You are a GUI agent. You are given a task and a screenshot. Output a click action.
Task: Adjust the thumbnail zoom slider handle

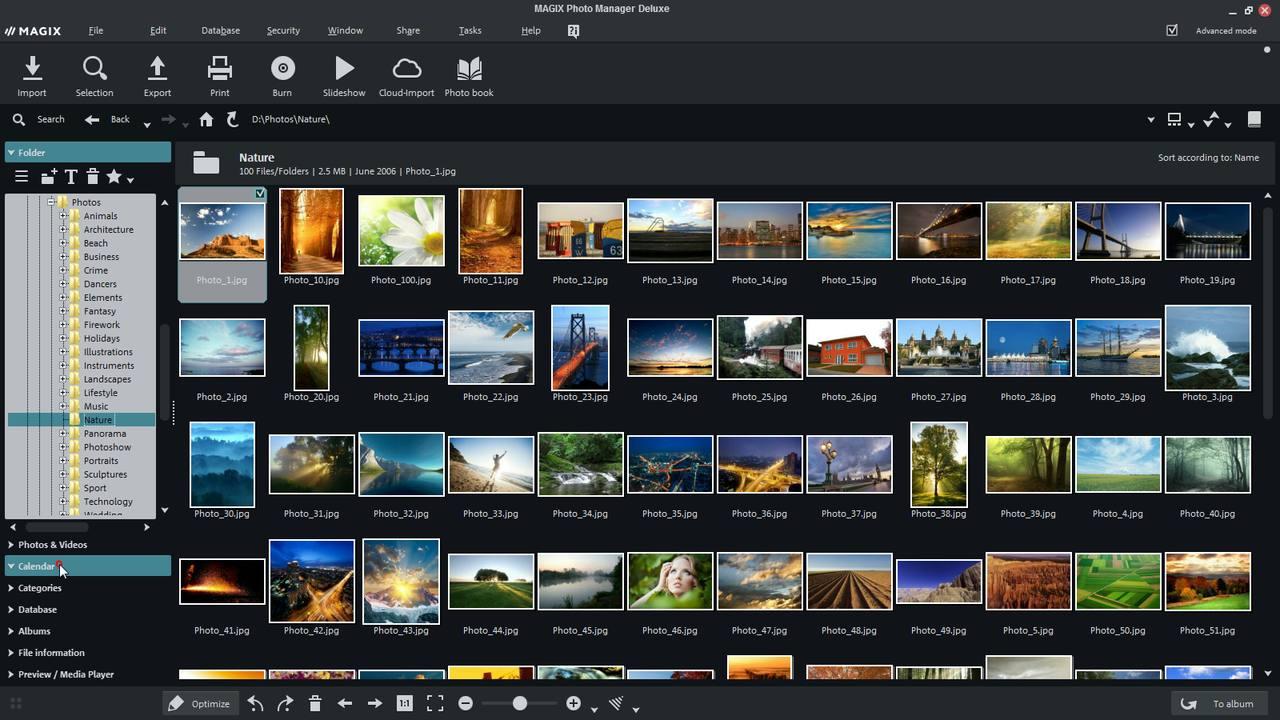pos(520,704)
